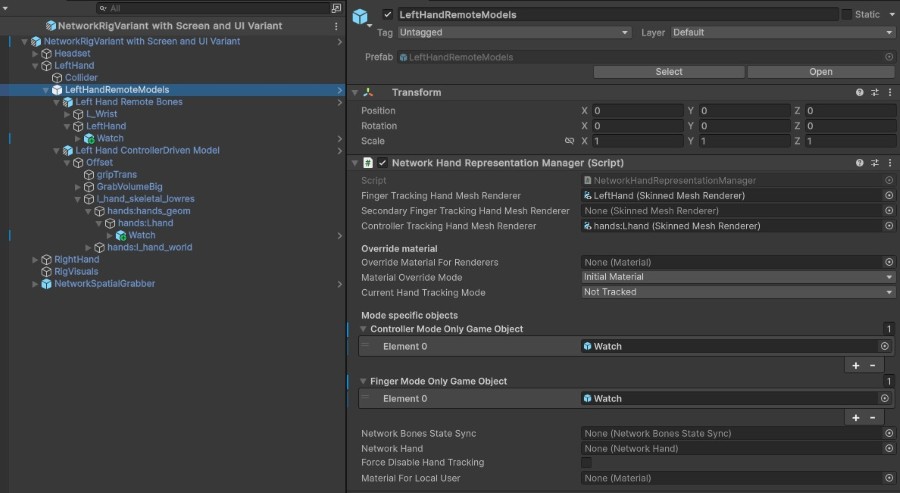Image resolution: width=900 pixels, height=493 pixels.
Task: Click the hierarchy search-by-type icon
Action: click(336, 8)
